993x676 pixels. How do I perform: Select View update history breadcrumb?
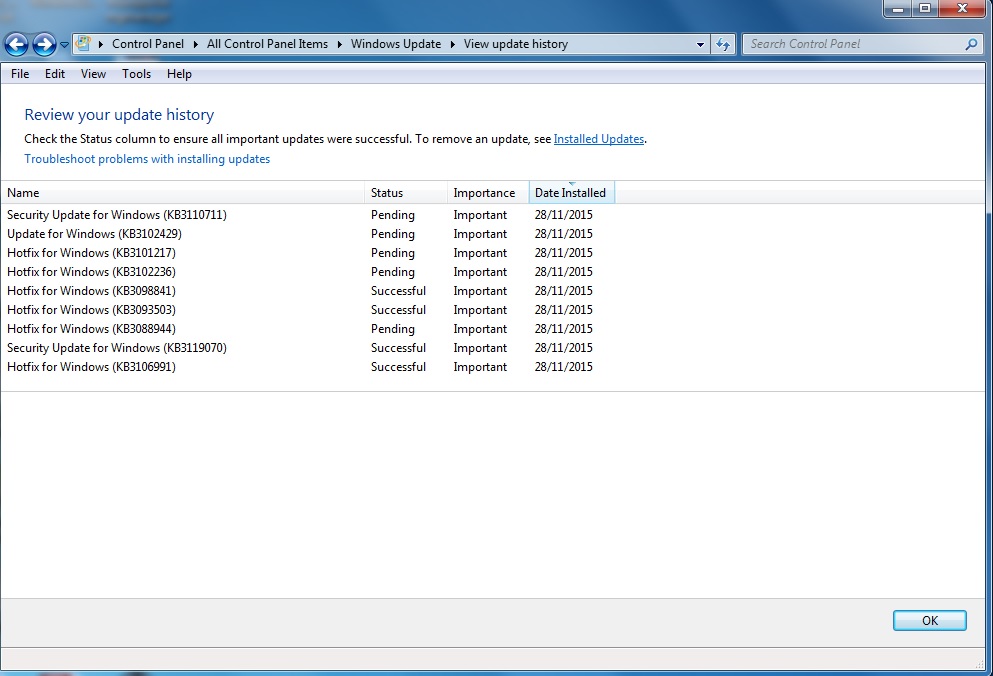point(515,44)
